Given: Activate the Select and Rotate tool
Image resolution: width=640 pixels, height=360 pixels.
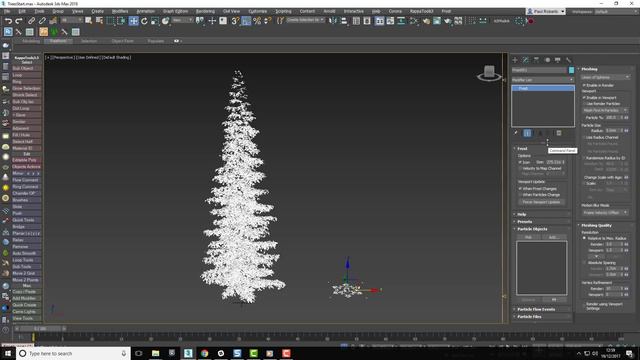Looking at the screenshot, I should (x=144, y=21).
